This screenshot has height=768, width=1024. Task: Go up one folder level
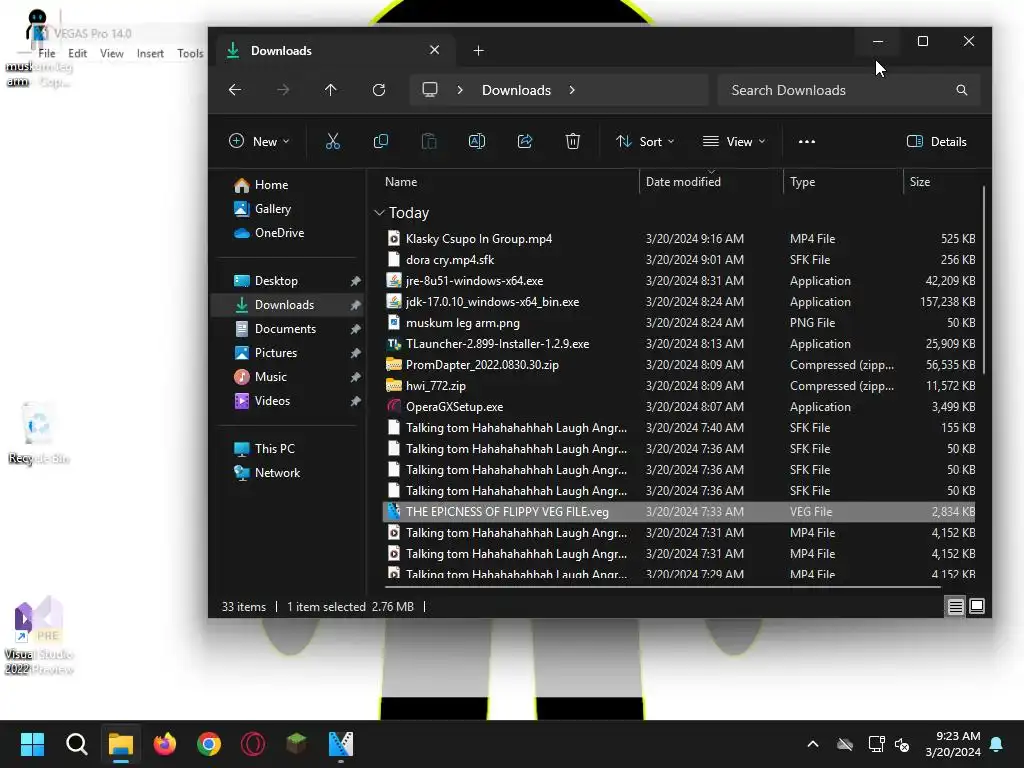[330, 90]
